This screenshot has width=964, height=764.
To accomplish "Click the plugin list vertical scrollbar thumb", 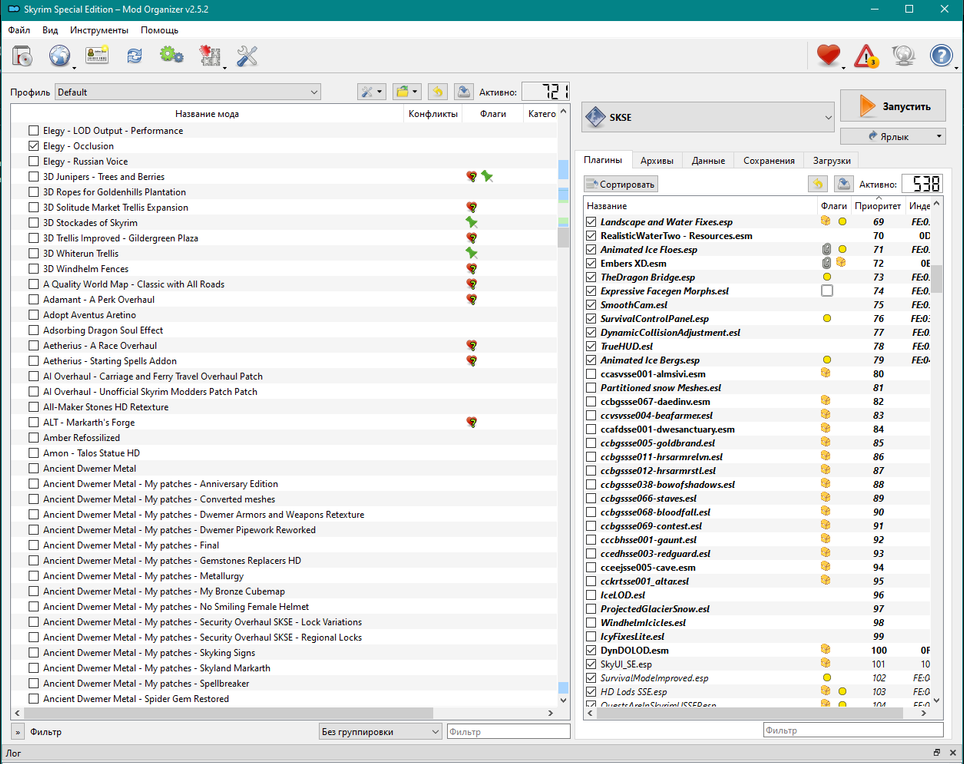I will [x=936, y=278].
